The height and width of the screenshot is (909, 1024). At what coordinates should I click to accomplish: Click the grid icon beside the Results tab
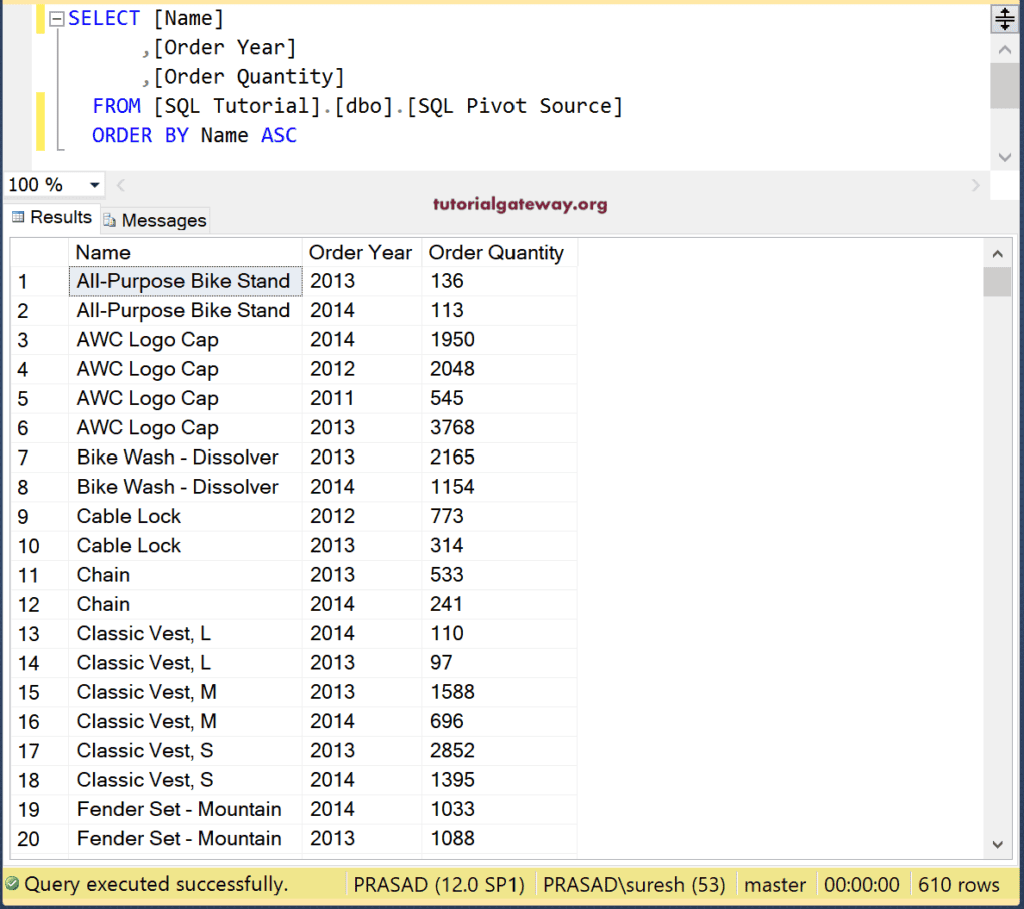[18, 217]
